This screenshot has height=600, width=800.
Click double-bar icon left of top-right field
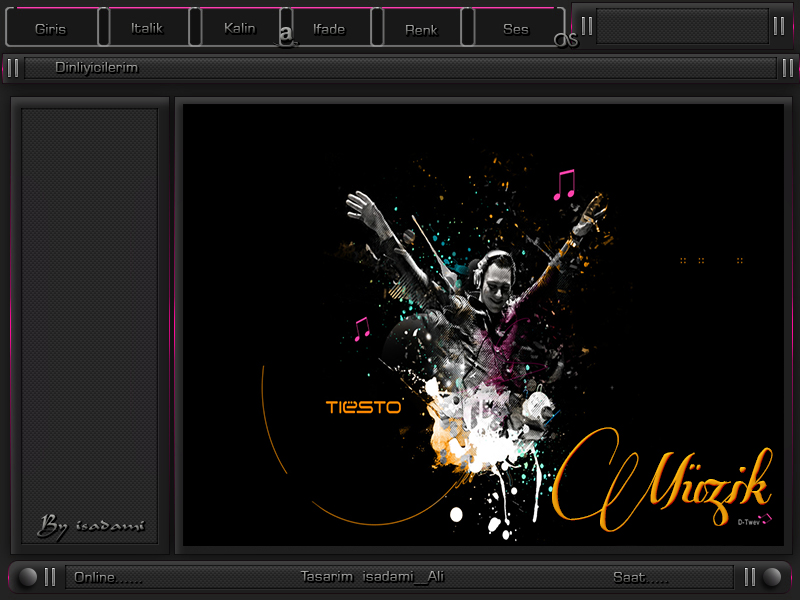point(587,26)
